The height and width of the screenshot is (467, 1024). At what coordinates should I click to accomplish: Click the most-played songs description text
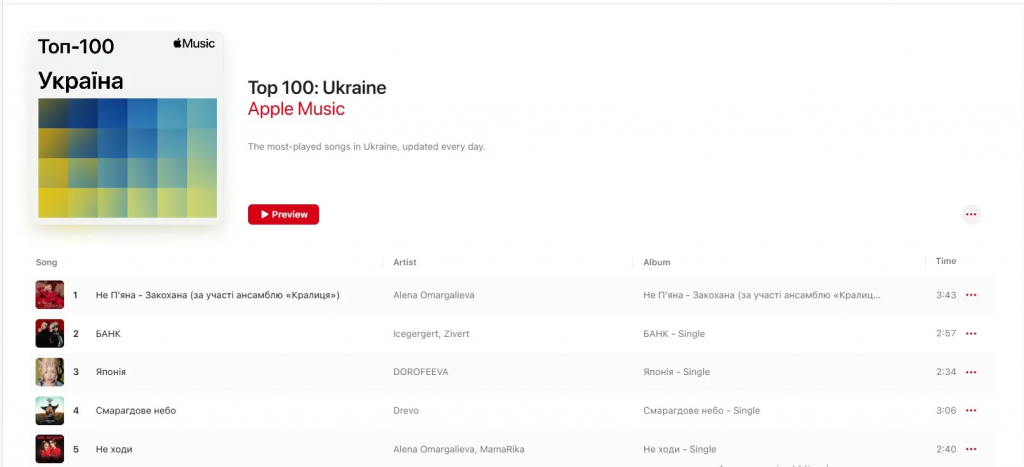click(366, 147)
